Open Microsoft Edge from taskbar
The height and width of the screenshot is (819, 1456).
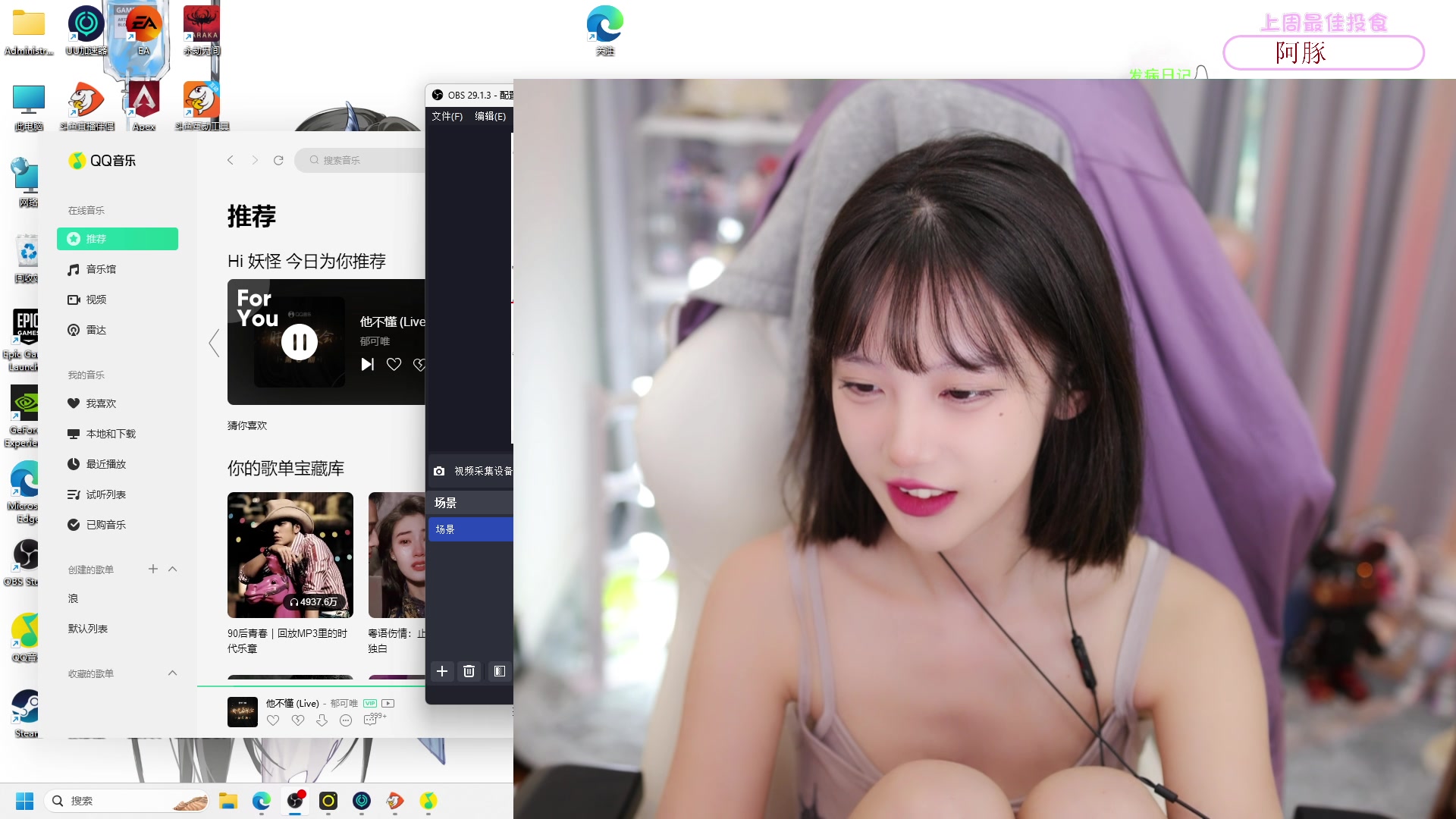(262, 801)
